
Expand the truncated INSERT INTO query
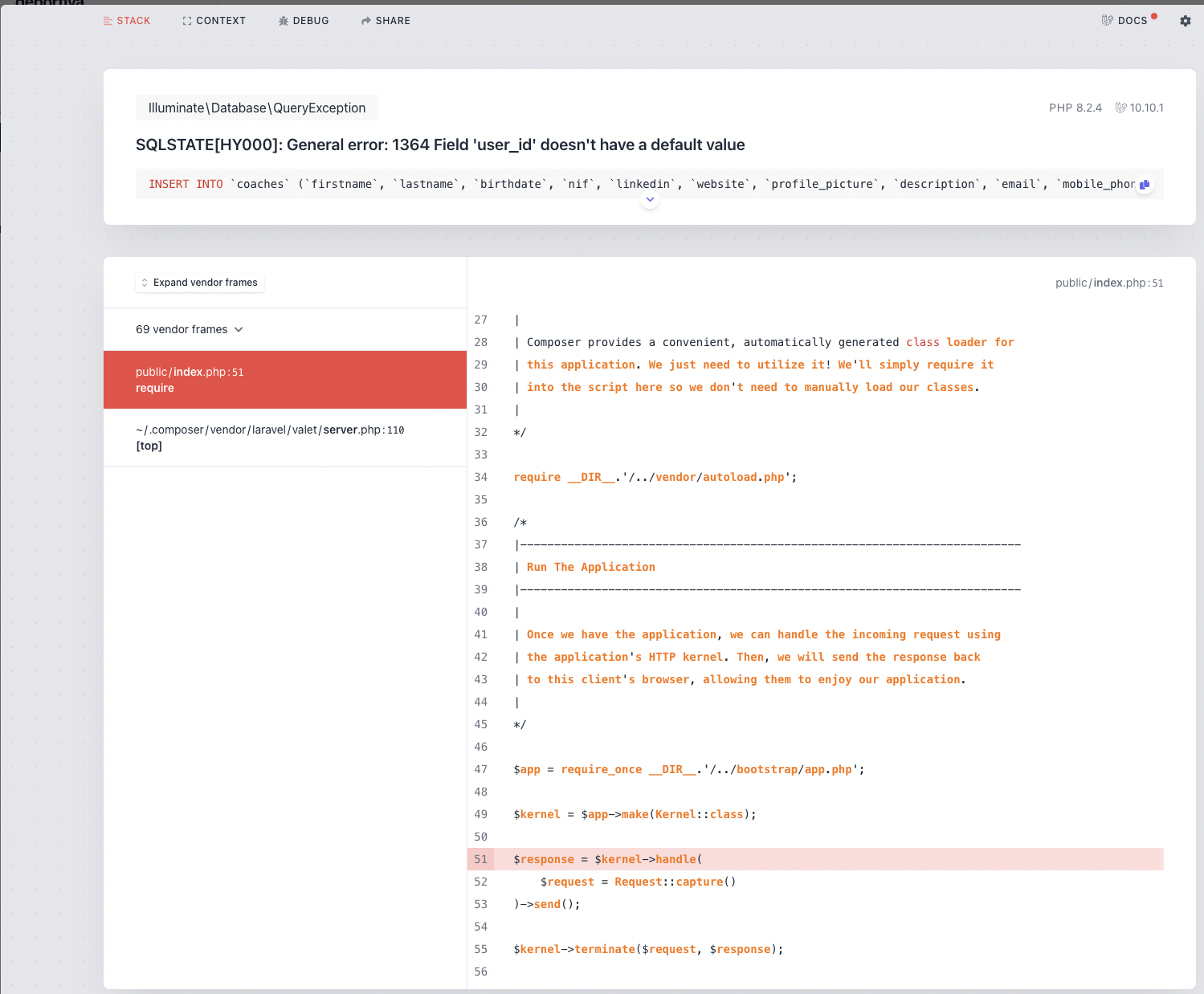click(x=650, y=199)
